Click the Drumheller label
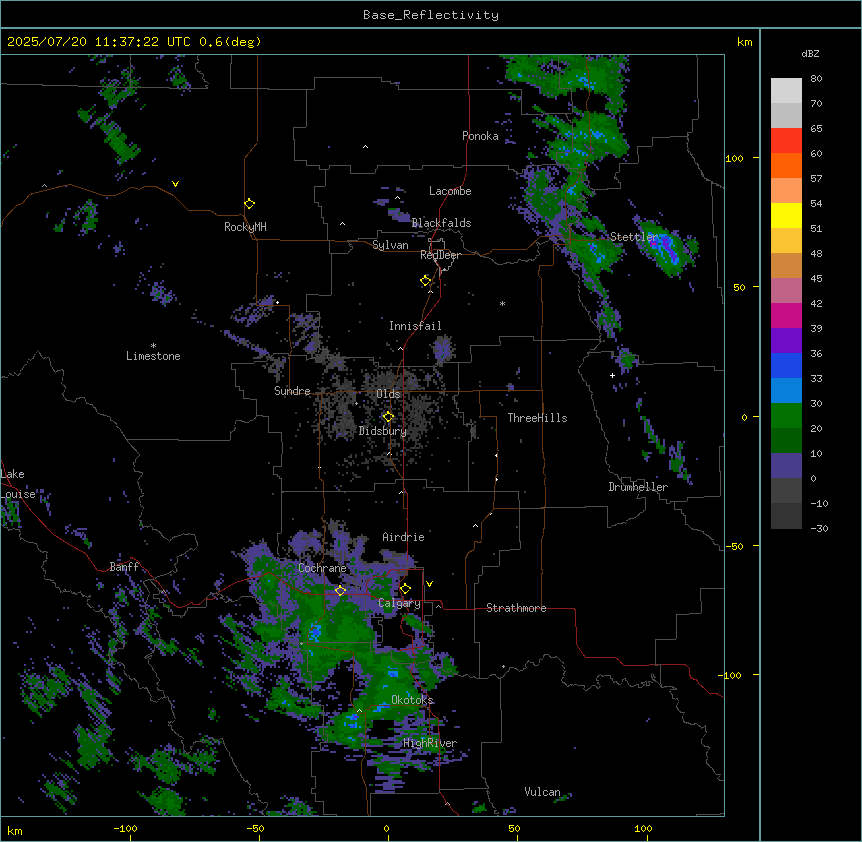 (638, 487)
